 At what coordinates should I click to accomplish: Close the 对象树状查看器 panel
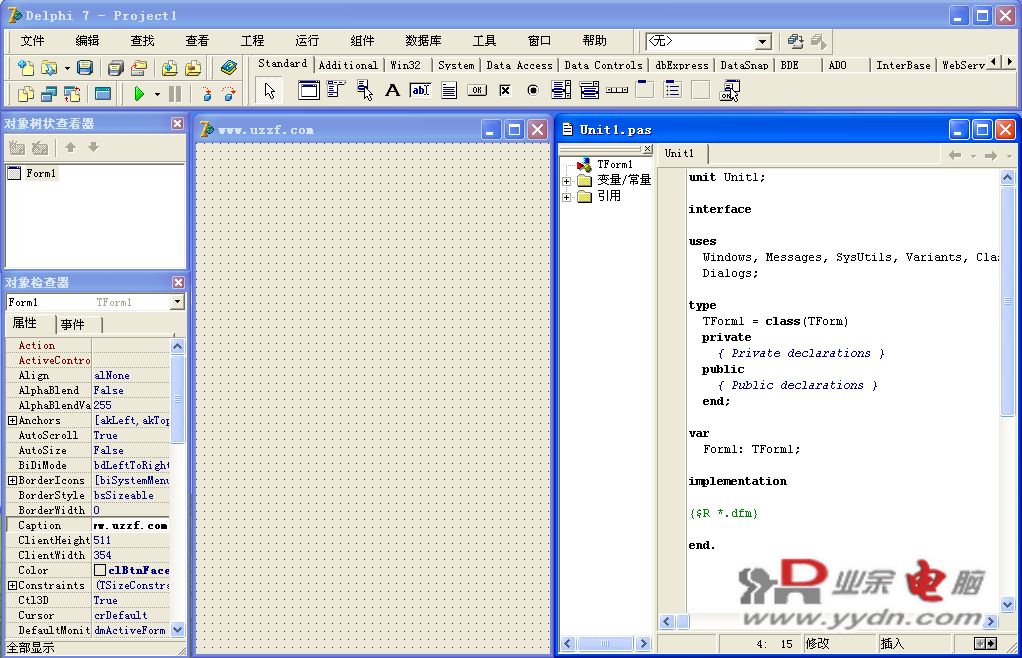(x=177, y=123)
